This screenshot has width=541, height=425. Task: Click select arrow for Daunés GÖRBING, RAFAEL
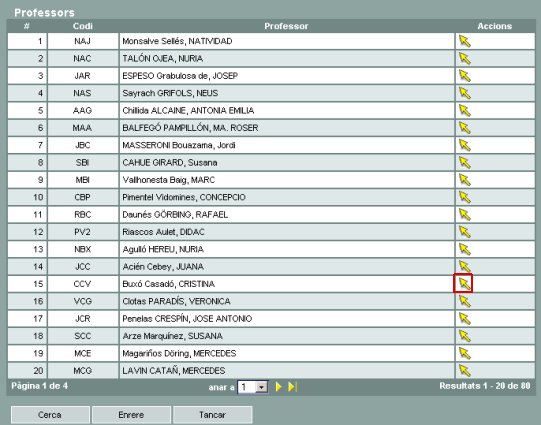[x=464, y=215]
